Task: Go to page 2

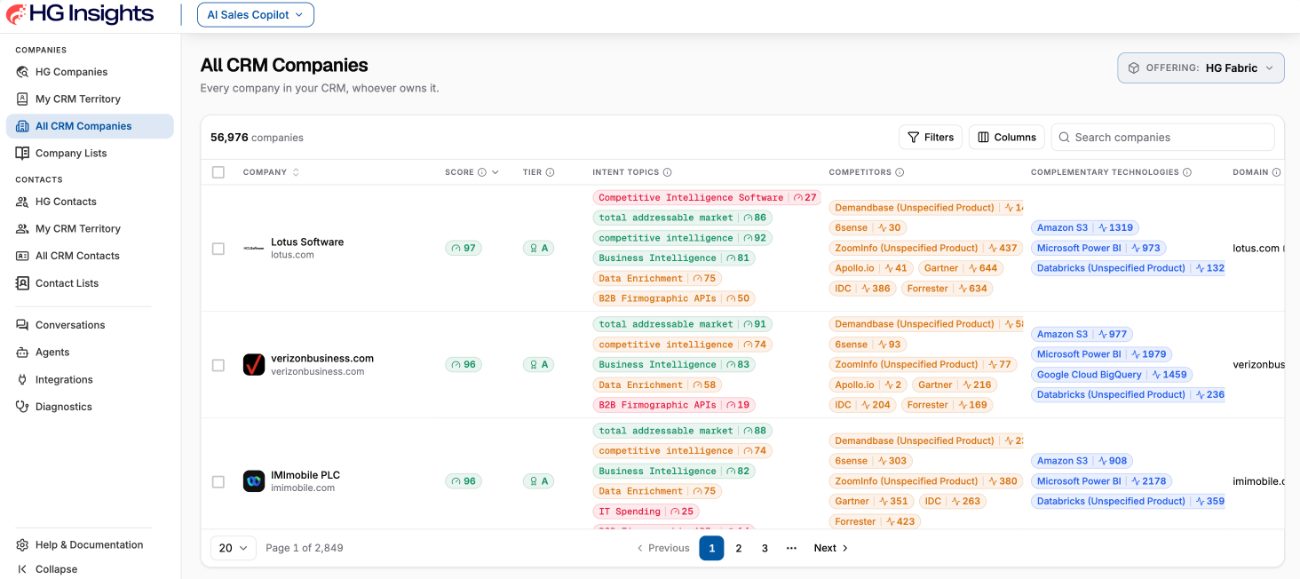Action: click(739, 548)
